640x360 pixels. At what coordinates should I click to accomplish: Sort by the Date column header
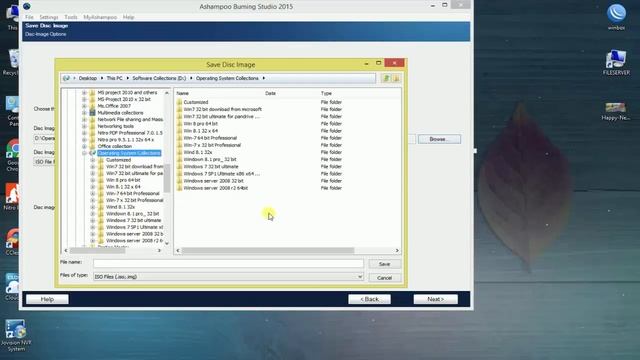[270, 93]
